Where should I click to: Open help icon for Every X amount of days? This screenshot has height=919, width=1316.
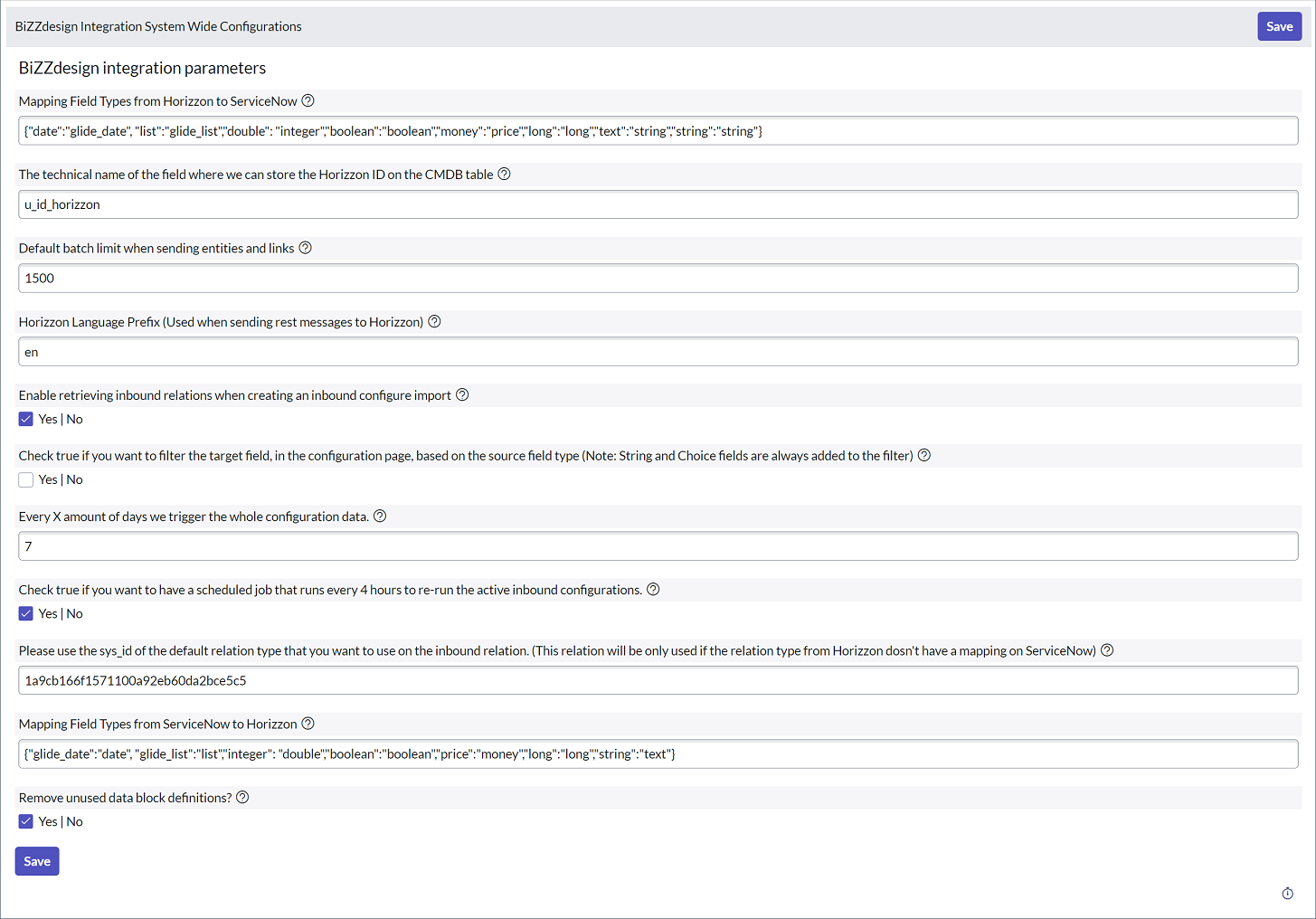pos(380,516)
